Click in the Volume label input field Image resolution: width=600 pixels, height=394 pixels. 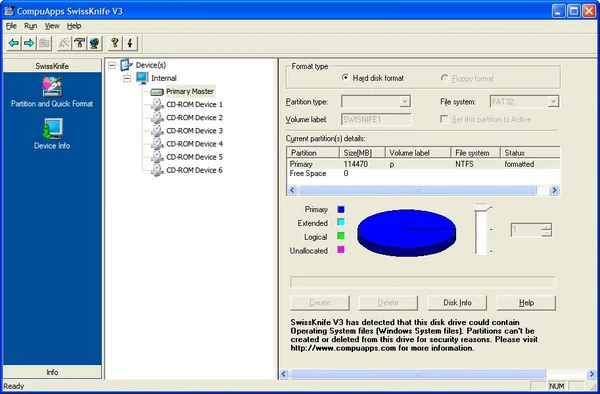pyautogui.click(x=376, y=119)
